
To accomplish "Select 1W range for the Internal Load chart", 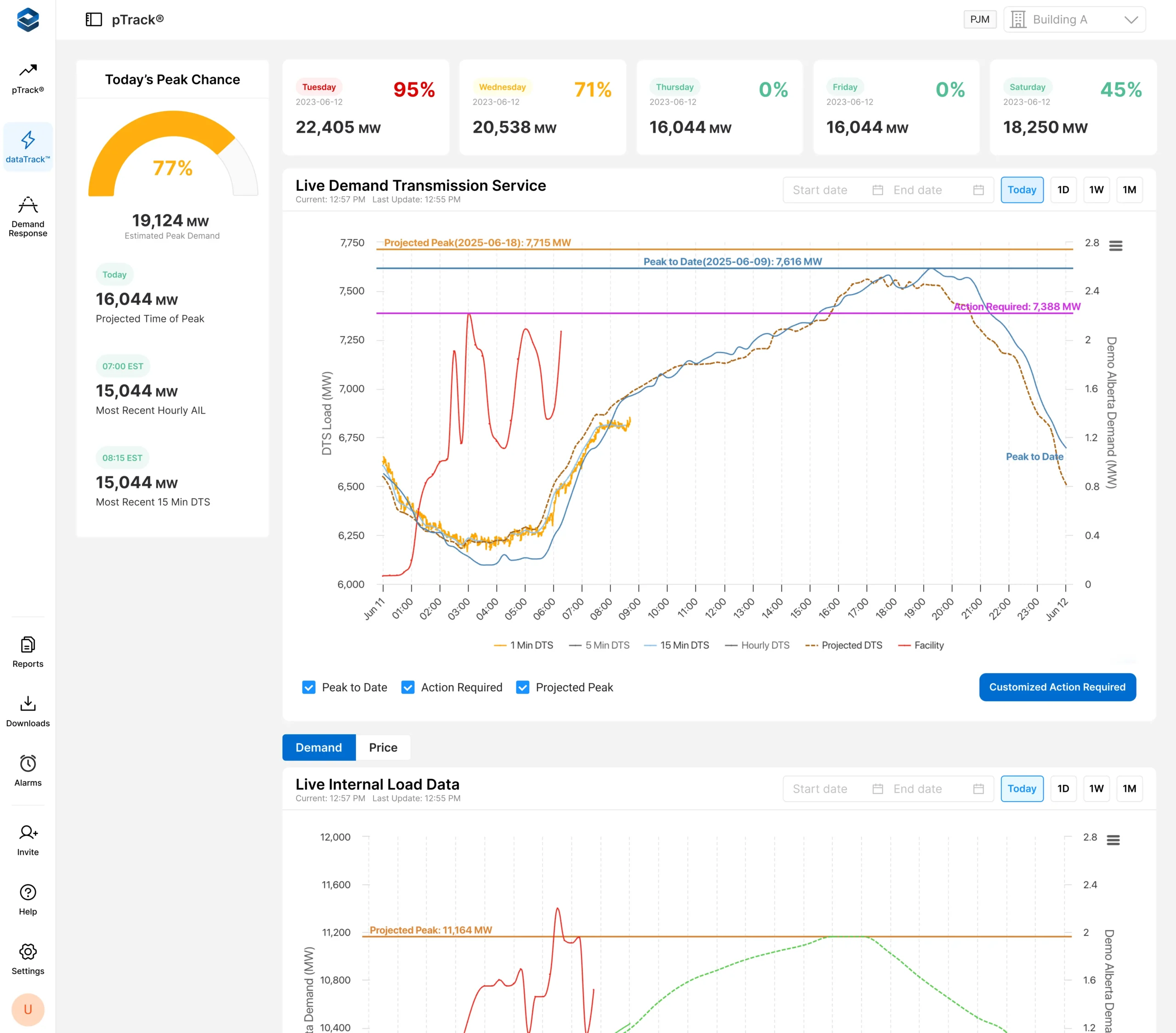I will (1096, 789).
